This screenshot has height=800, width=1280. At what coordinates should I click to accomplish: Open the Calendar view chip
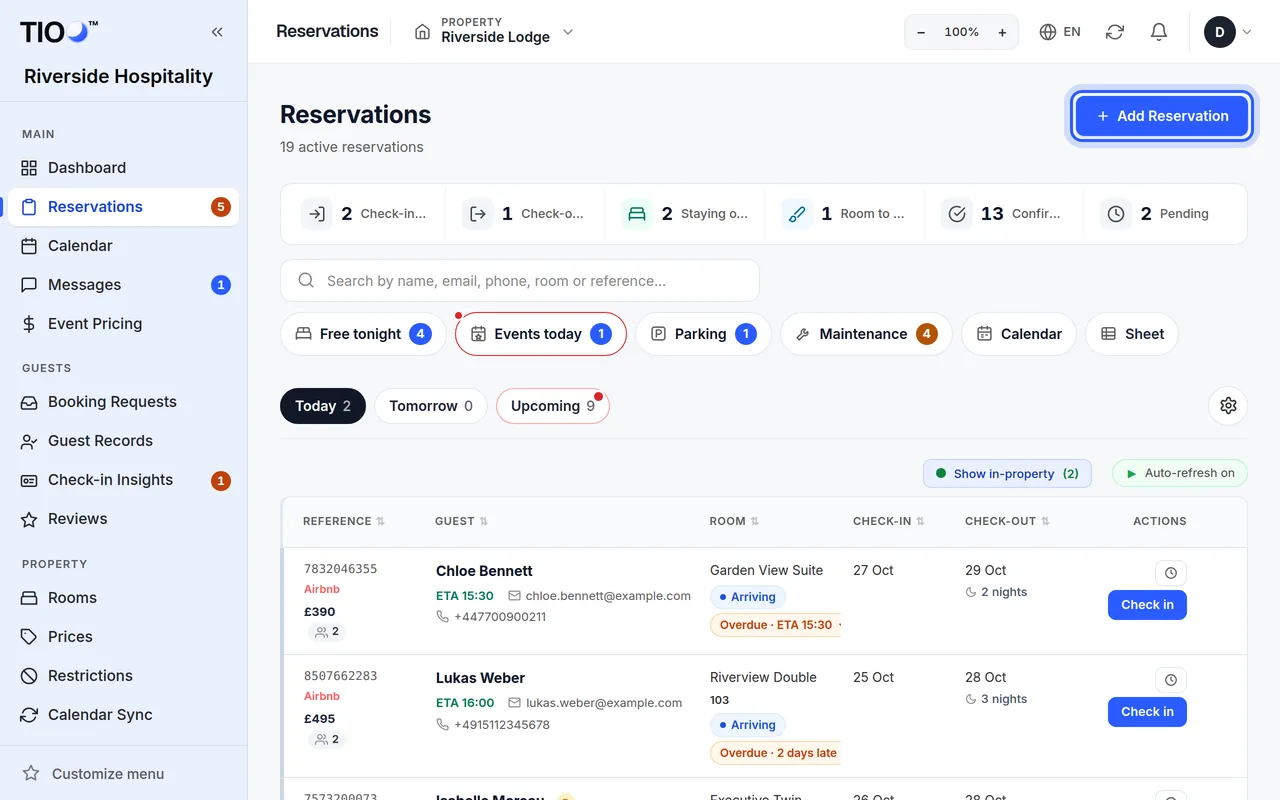[x=1019, y=334]
